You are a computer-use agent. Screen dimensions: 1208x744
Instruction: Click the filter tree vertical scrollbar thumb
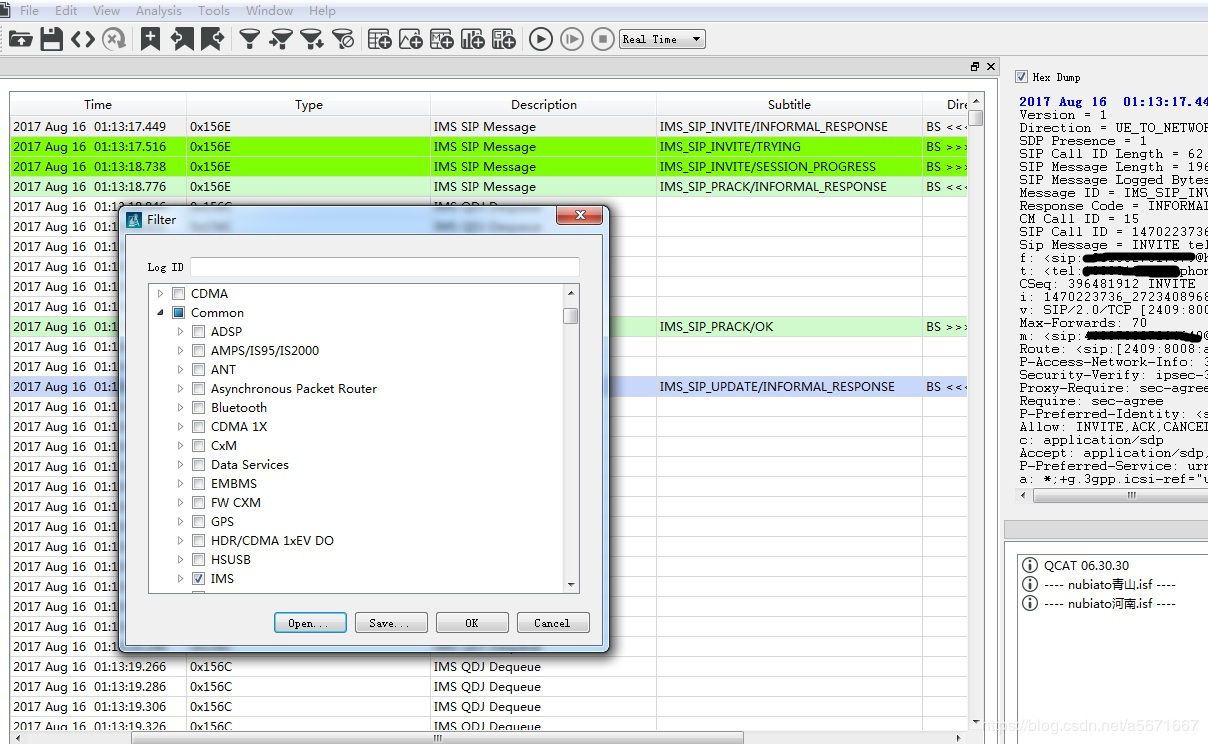point(571,316)
